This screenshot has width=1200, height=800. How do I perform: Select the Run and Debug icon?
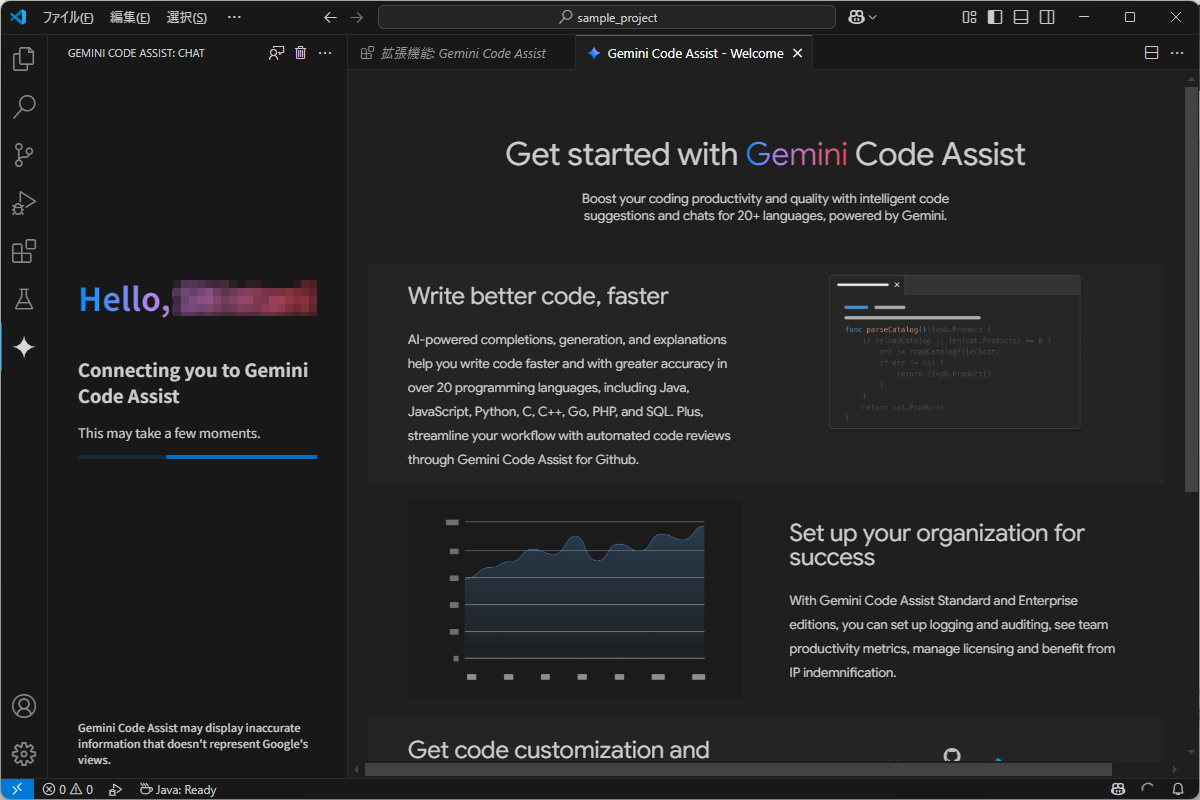point(24,203)
